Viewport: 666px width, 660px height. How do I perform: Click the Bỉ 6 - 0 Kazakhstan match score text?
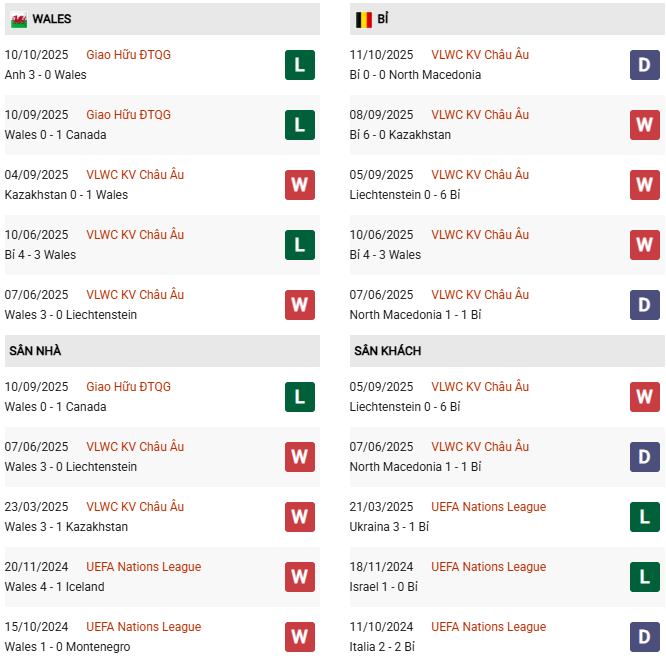[x=400, y=135]
